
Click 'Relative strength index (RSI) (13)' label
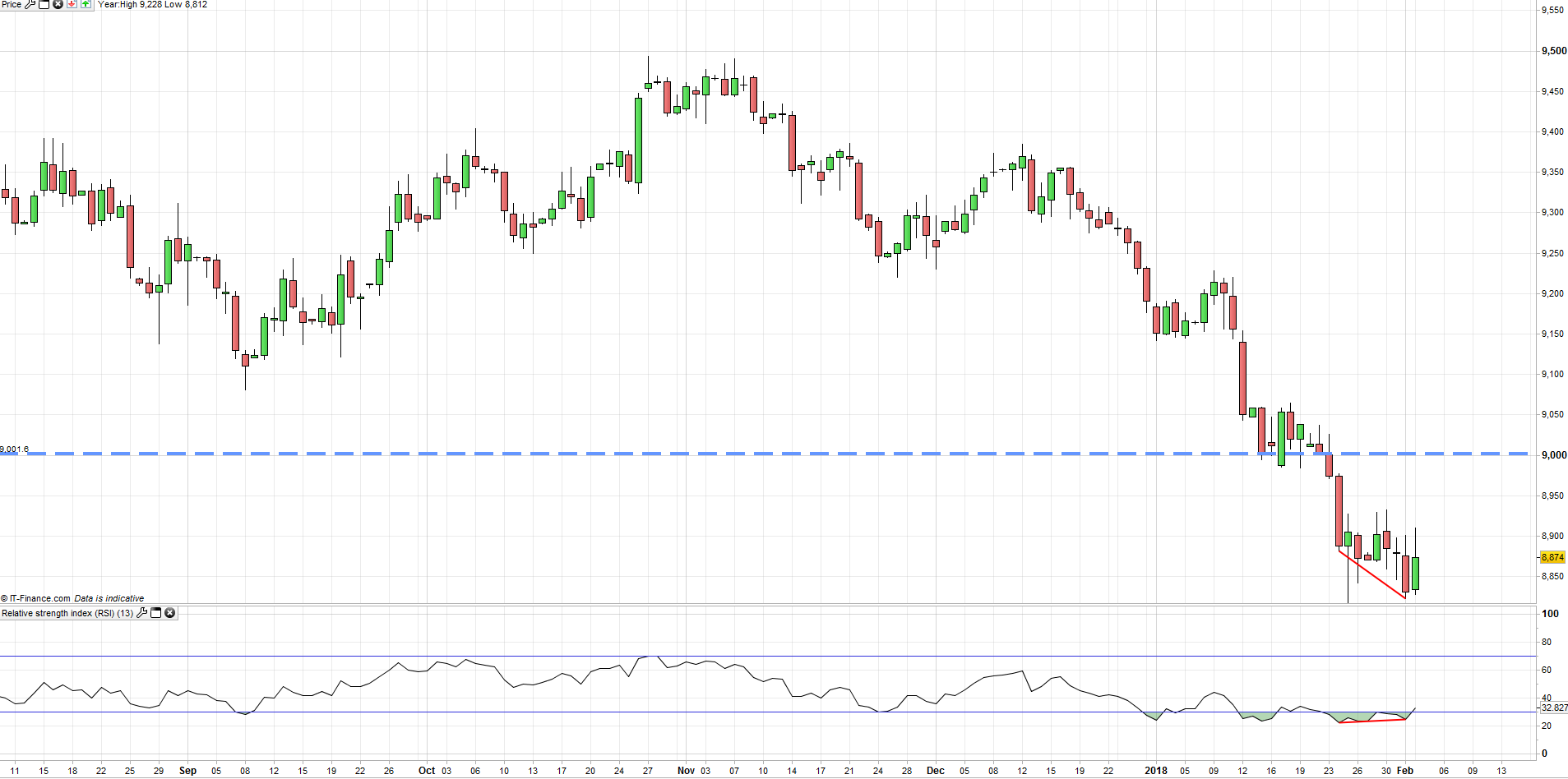click(x=67, y=613)
